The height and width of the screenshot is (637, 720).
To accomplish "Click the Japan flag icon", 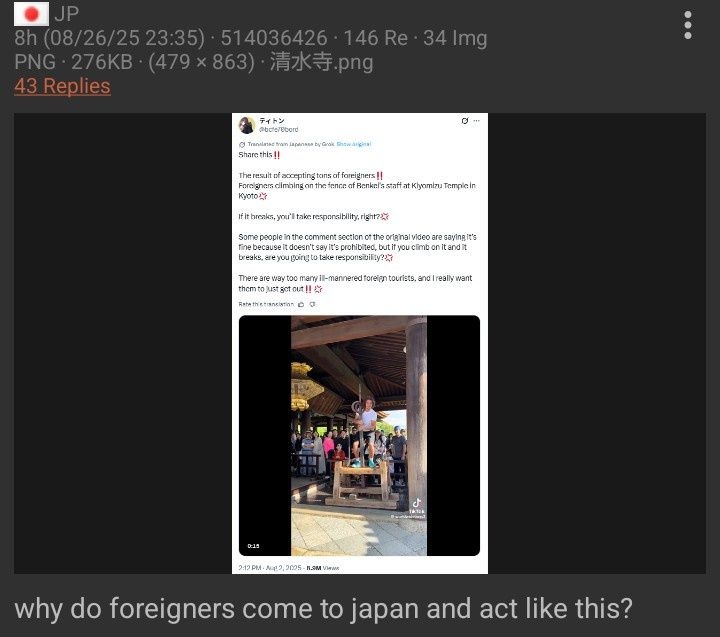I will (x=31, y=14).
